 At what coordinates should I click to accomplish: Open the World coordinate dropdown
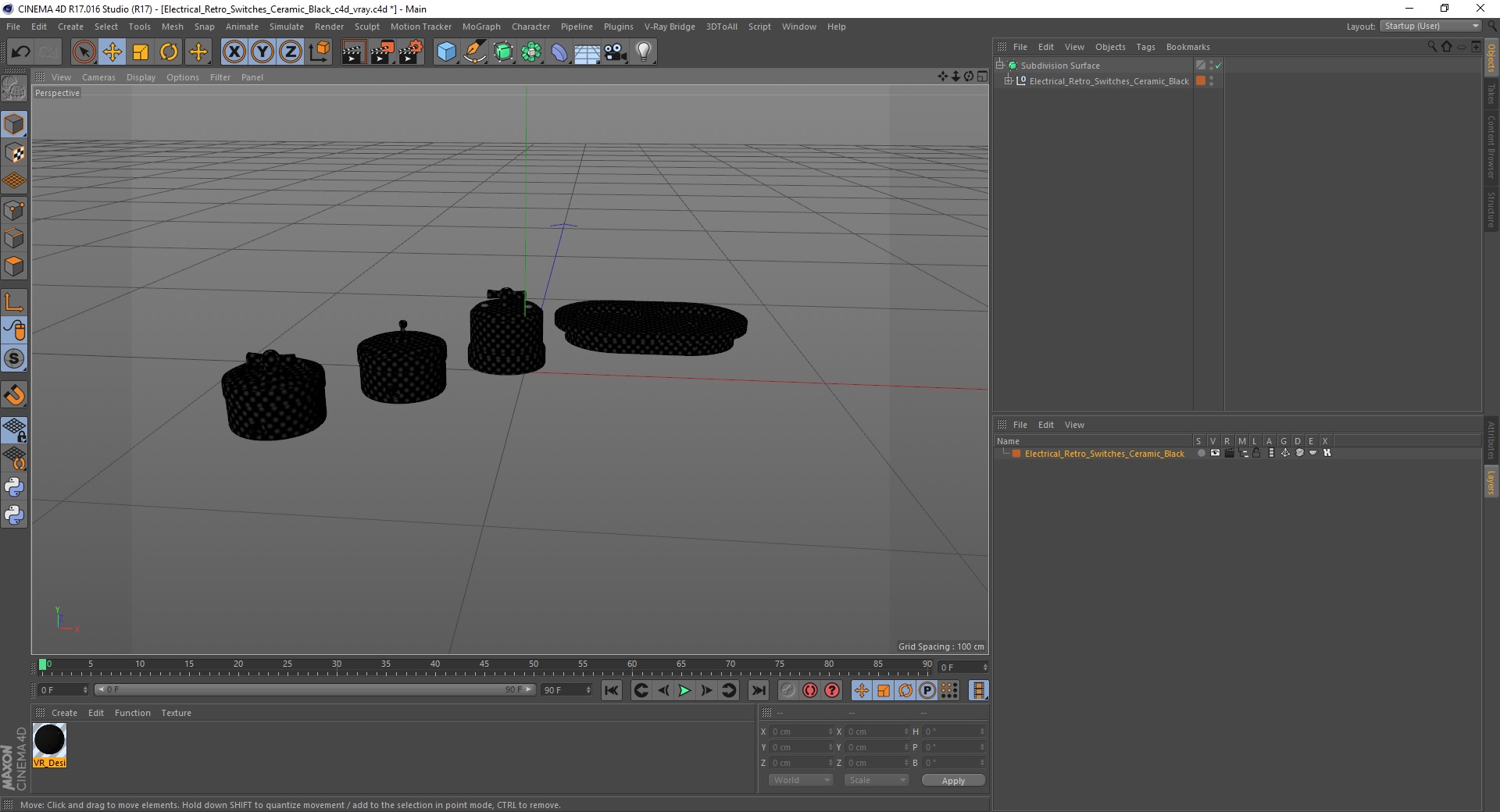(801, 780)
